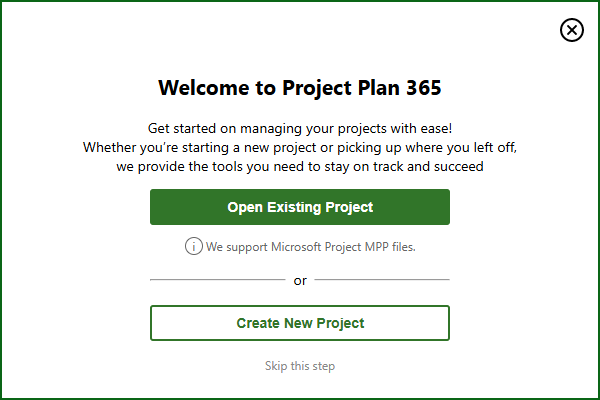
Task: Click the word 'Existing' on the green button
Action: [x=294, y=207]
